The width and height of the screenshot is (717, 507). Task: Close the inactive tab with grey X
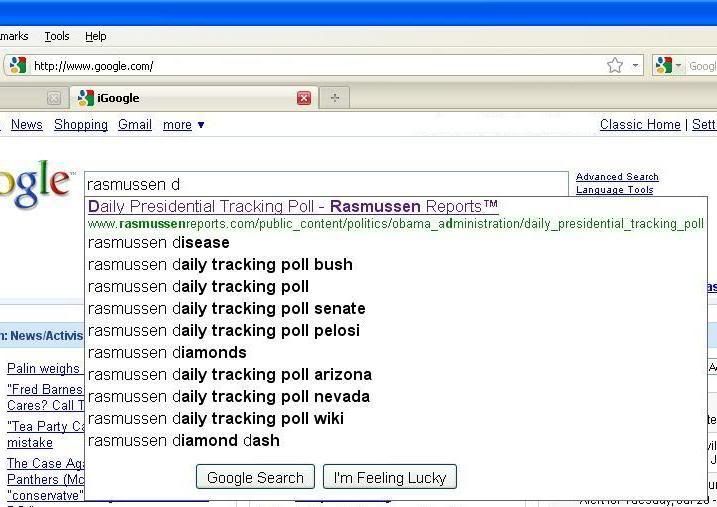(54, 98)
